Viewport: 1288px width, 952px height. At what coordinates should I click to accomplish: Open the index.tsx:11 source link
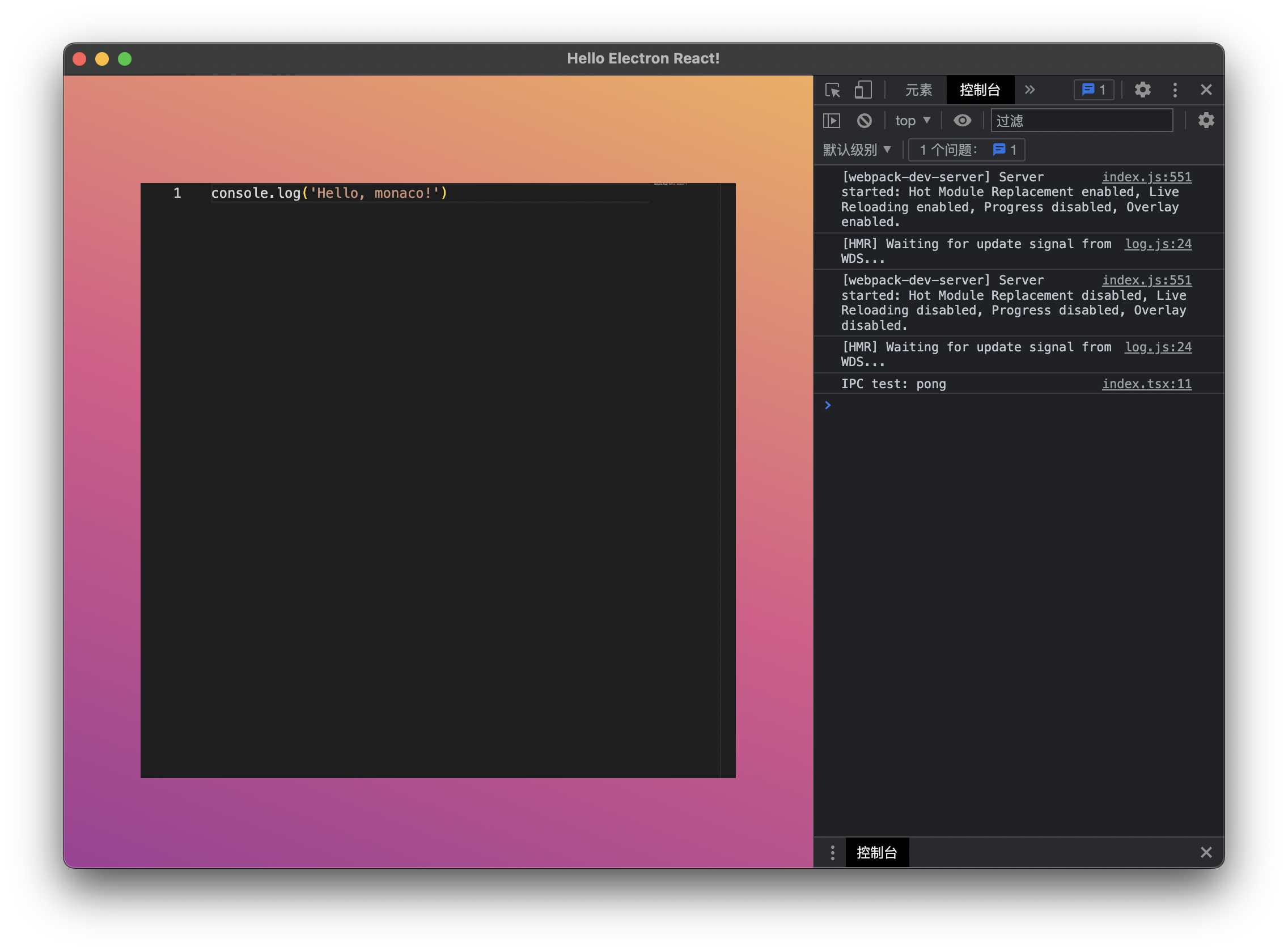[1146, 384]
